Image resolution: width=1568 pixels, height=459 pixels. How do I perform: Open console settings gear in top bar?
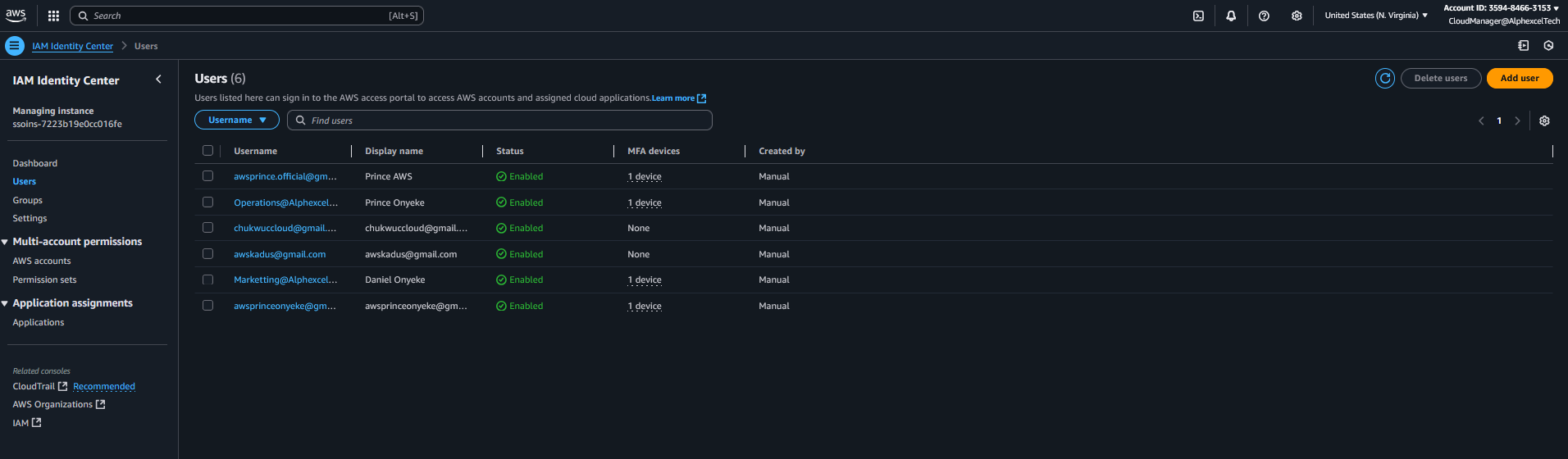pyautogui.click(x=1297, y=16)
